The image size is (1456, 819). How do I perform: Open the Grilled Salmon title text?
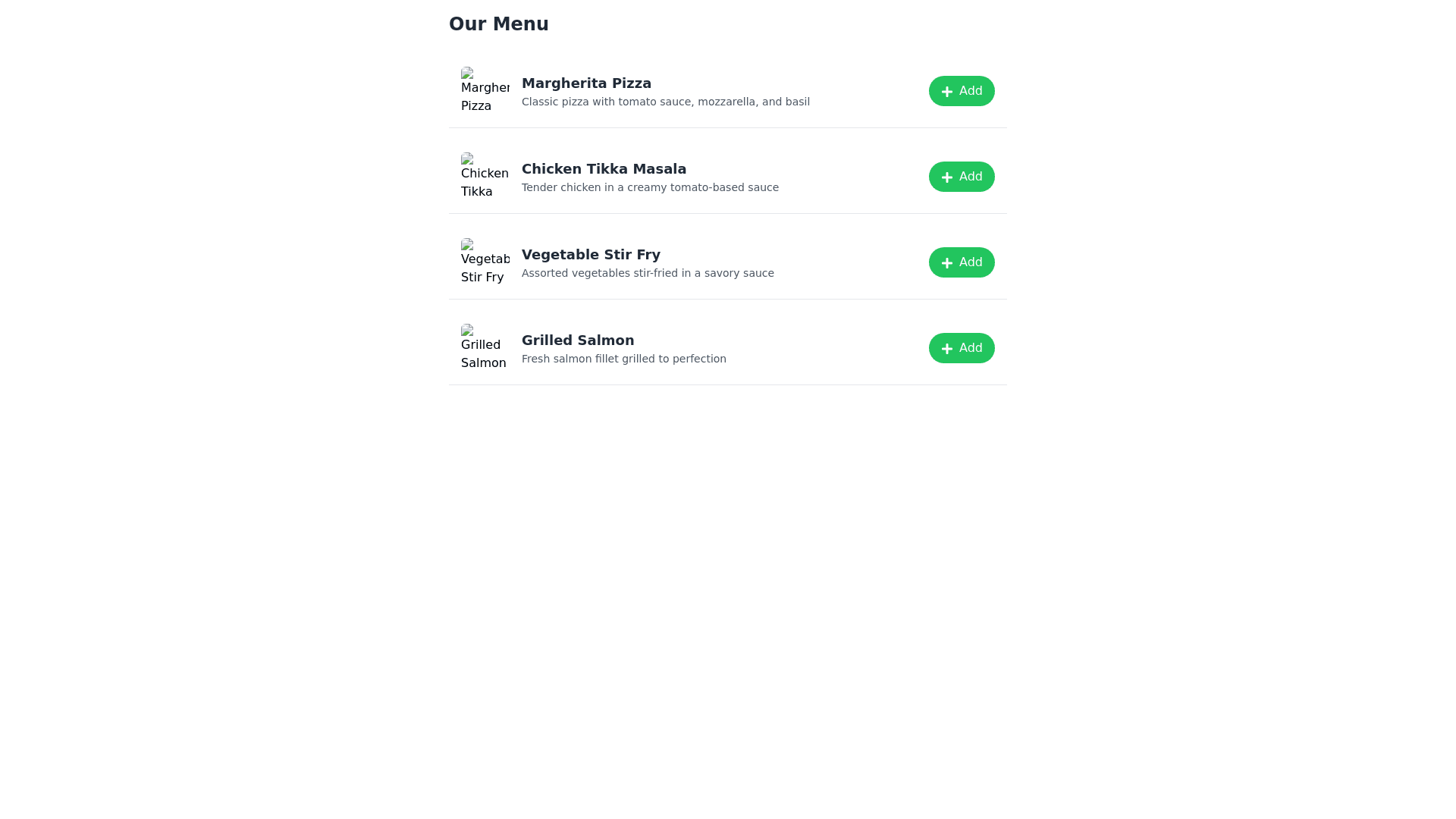coord(578,340)
